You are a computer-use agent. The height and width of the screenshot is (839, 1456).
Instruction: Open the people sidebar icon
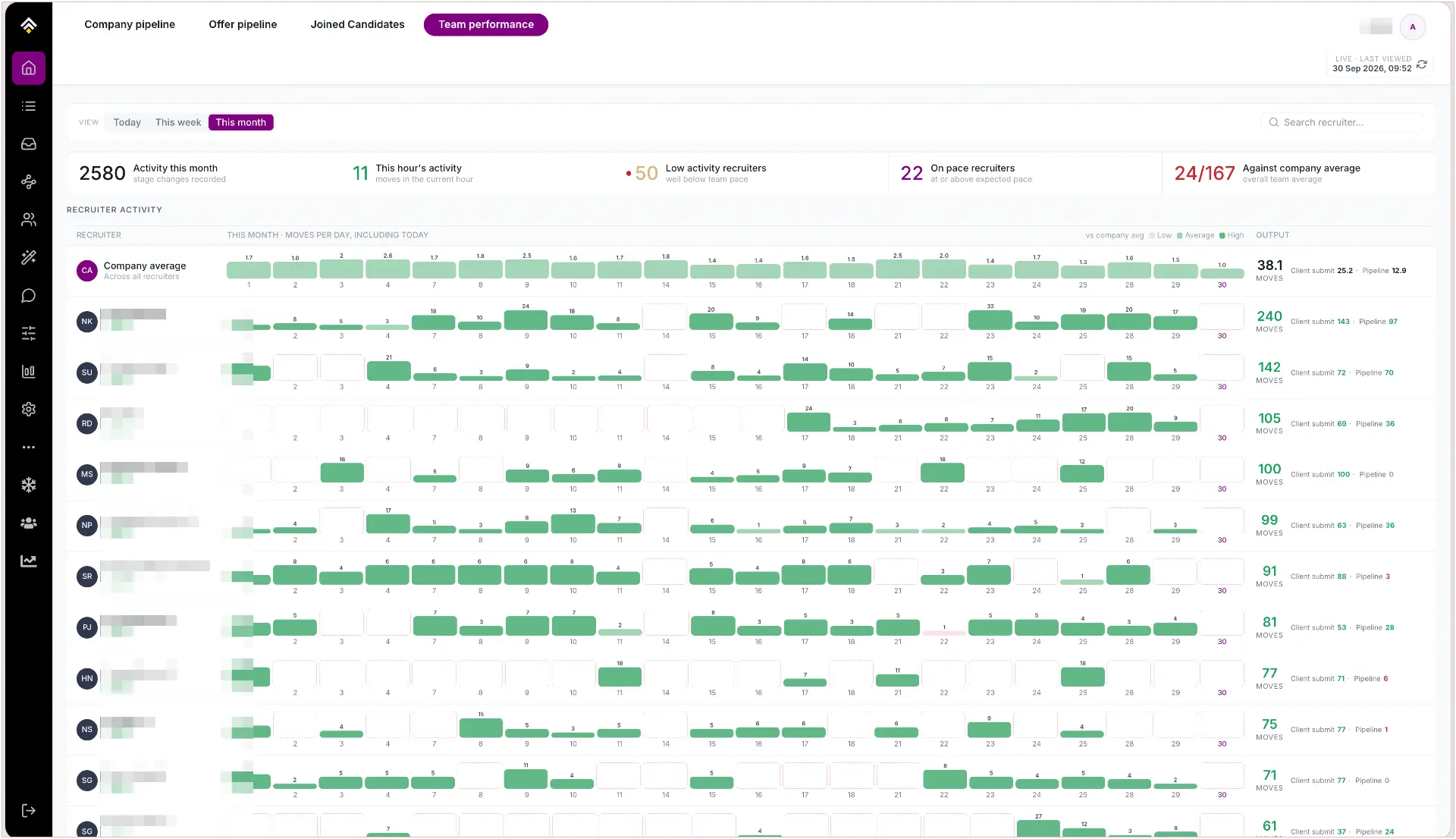(29, 220)
